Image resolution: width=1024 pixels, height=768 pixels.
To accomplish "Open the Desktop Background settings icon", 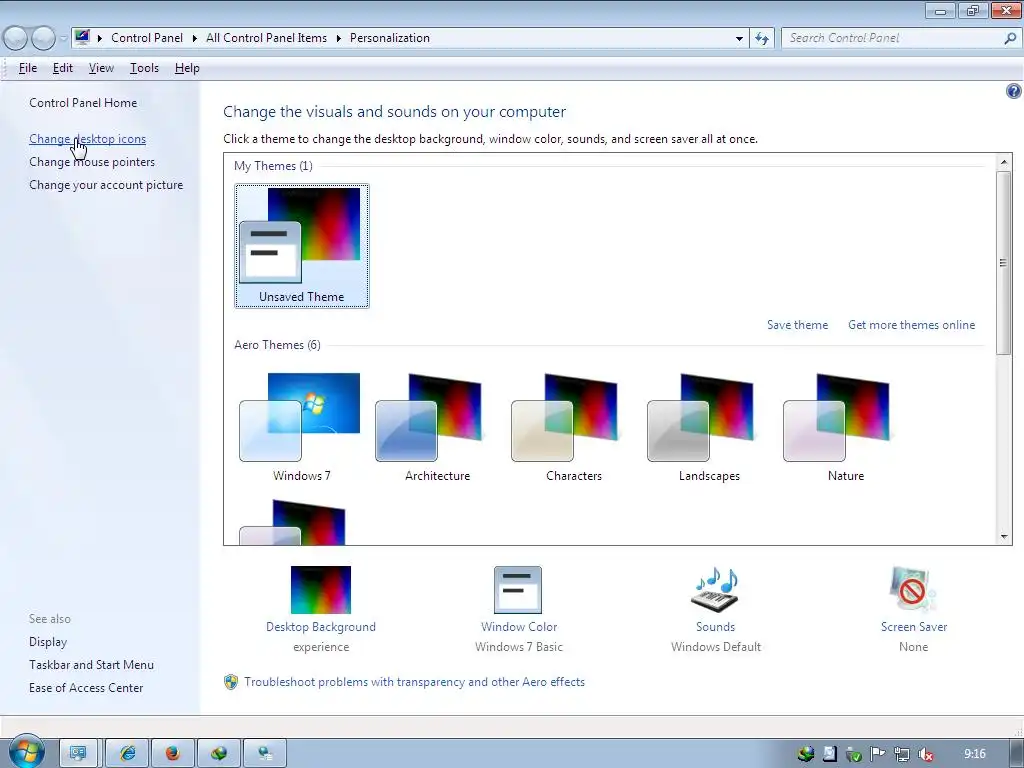I will click(x=321, y=590).
